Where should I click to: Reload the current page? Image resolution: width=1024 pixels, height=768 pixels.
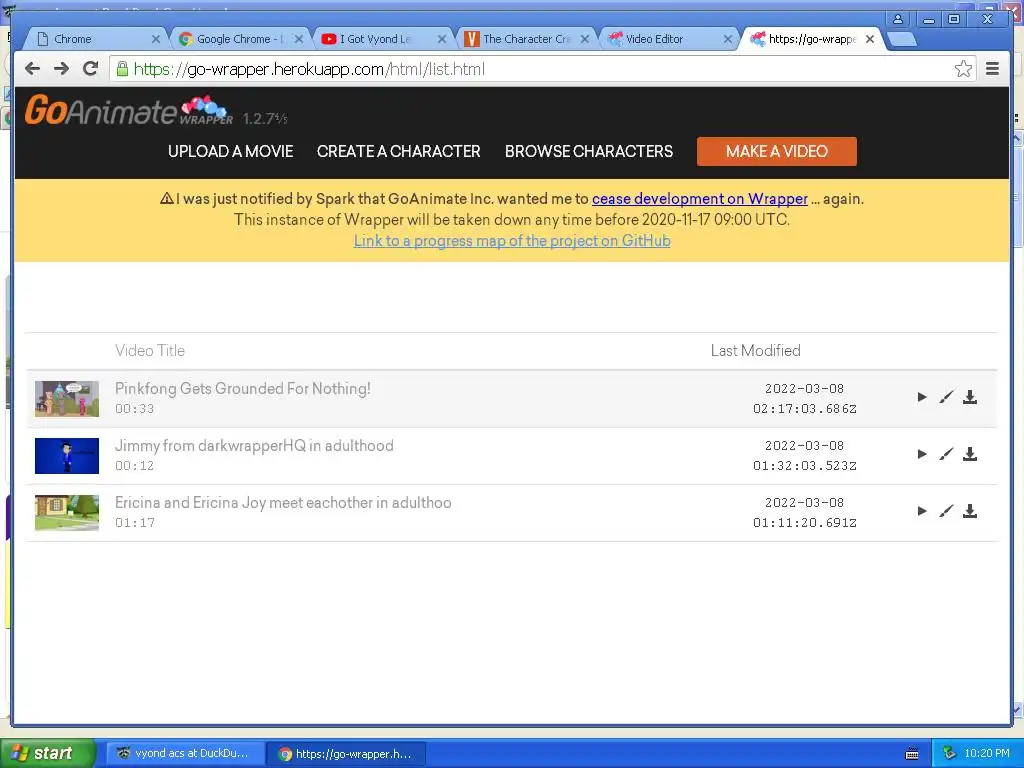click(x=90, y=69)
